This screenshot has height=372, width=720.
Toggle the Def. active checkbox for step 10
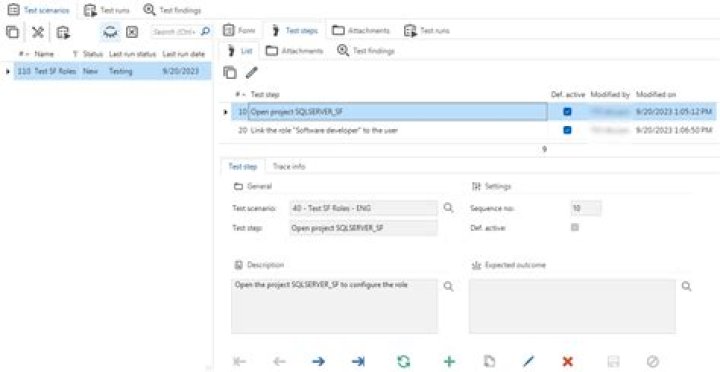tap(568, 112)
